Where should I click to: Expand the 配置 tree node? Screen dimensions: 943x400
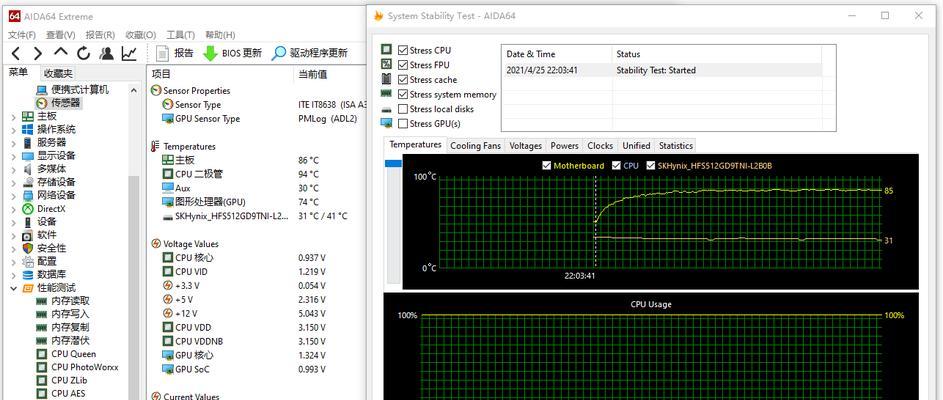click(x=13, y=262)
